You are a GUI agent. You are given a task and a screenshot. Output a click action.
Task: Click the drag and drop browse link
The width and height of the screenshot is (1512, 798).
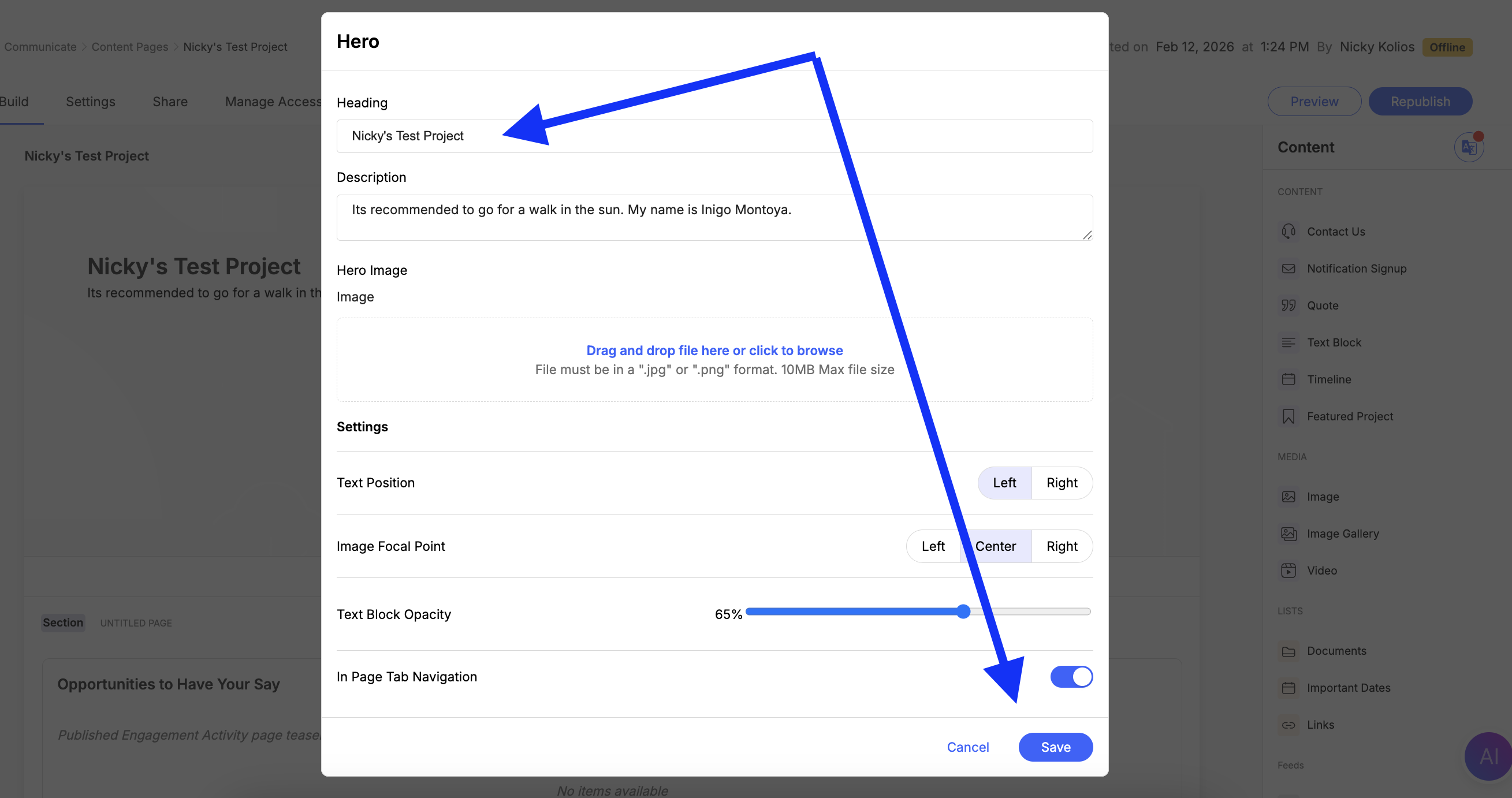(714, 350)
